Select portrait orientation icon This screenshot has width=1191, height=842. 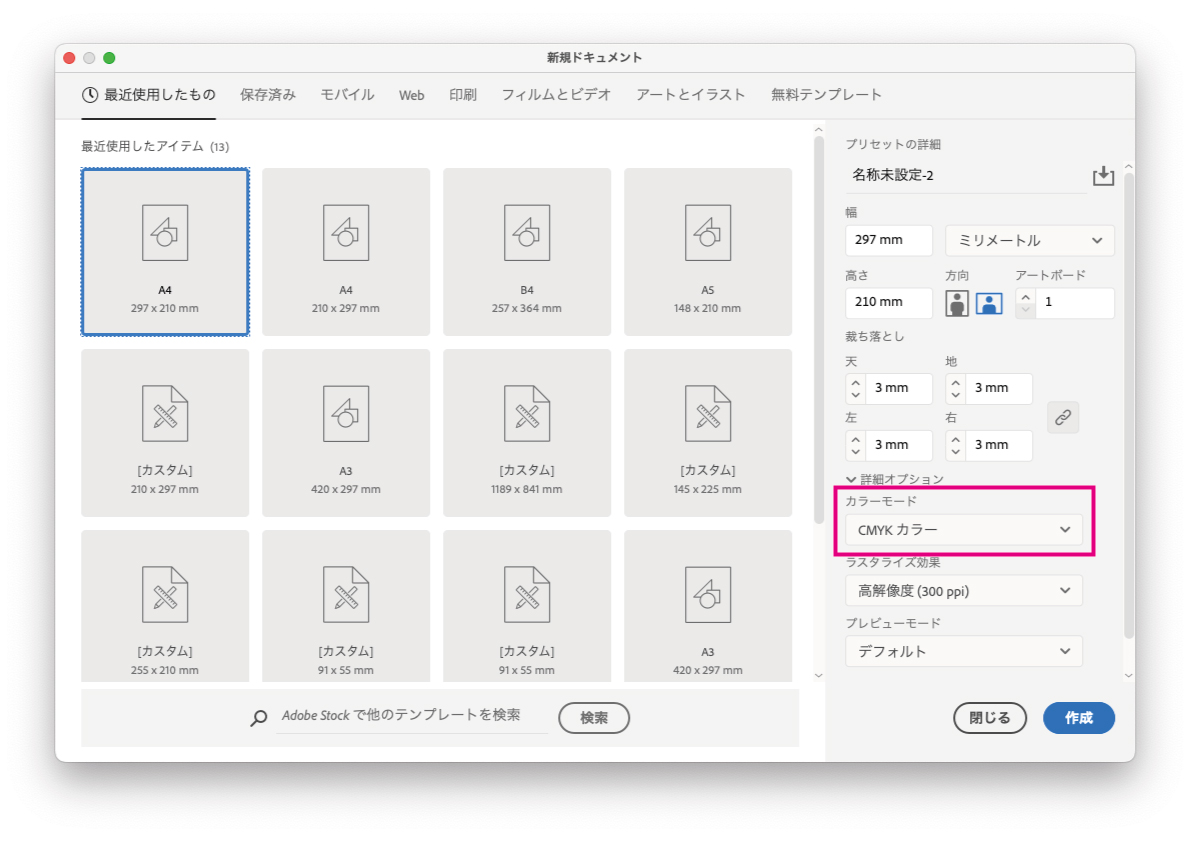[957, 304]
